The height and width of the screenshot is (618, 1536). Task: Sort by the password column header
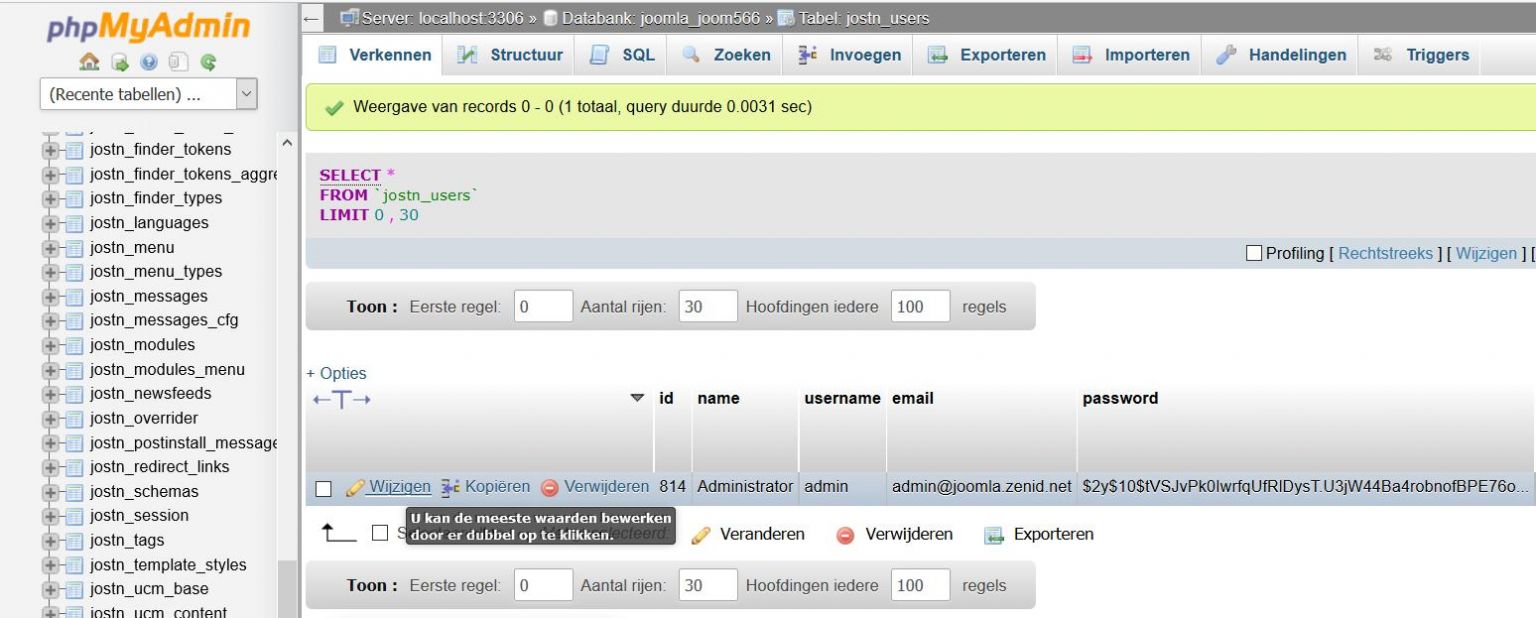point(1120,398)
